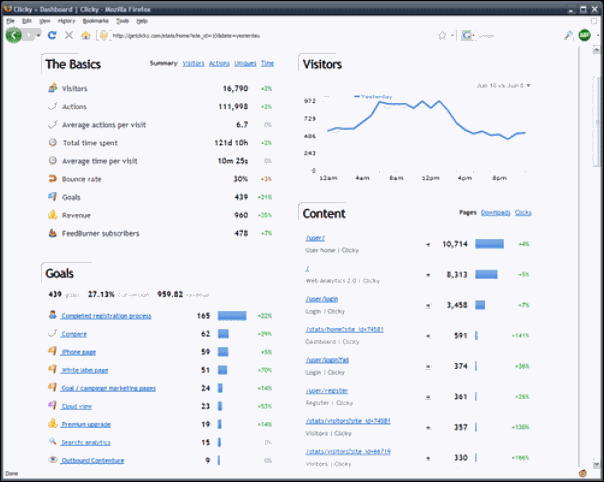Click the blue bar for the / page

click(x=486, y=274)
